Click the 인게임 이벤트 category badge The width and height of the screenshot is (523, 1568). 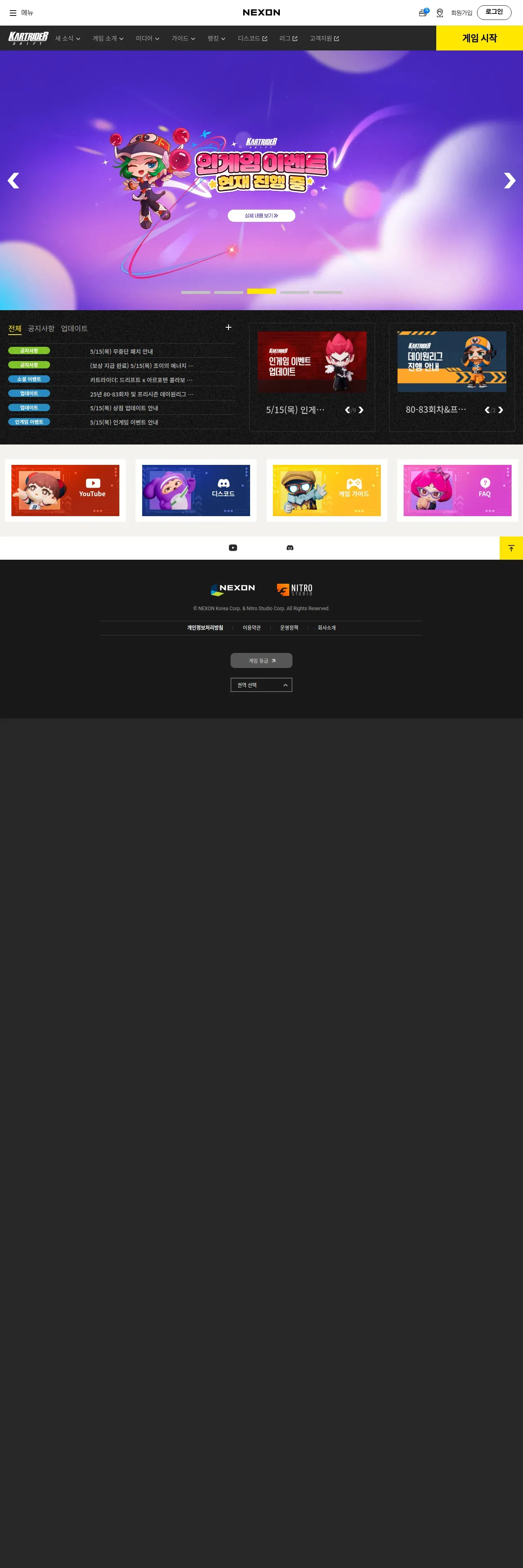pos(29,422)
